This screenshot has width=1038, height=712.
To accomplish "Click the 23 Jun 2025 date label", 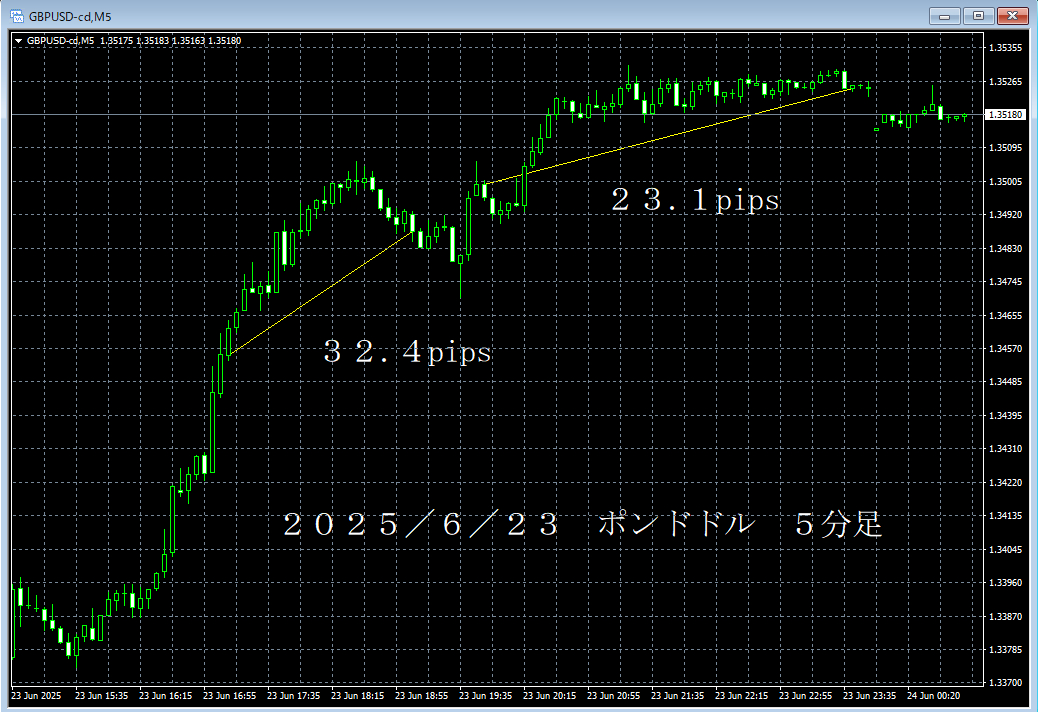I will click(36, 695).
